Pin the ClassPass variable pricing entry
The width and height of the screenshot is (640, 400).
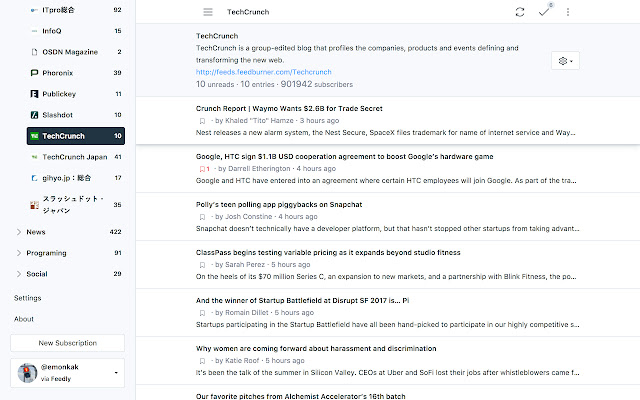point(202,265)
